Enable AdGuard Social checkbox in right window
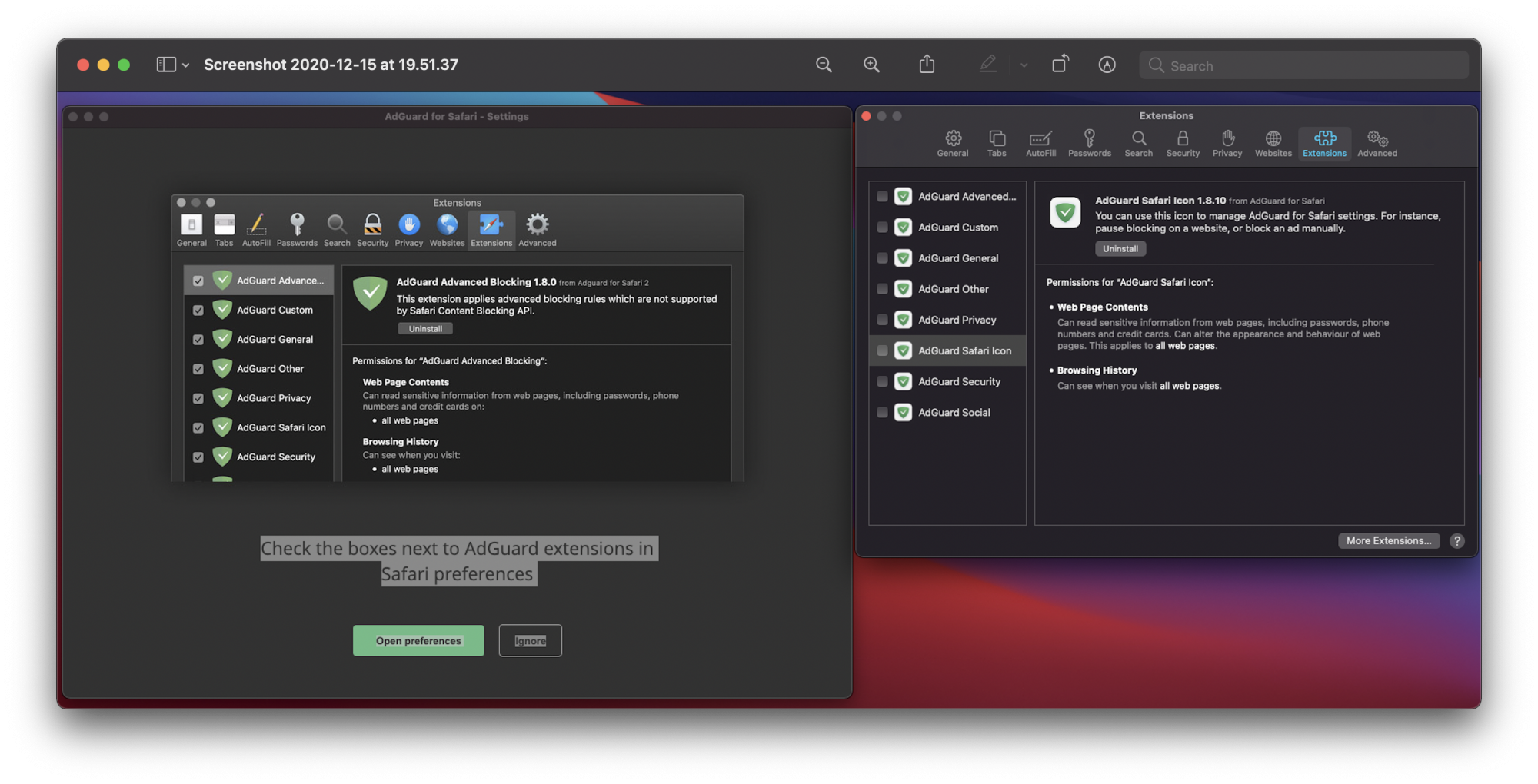The width and height of the screenshot is (1538, 784). pos(882,412)
